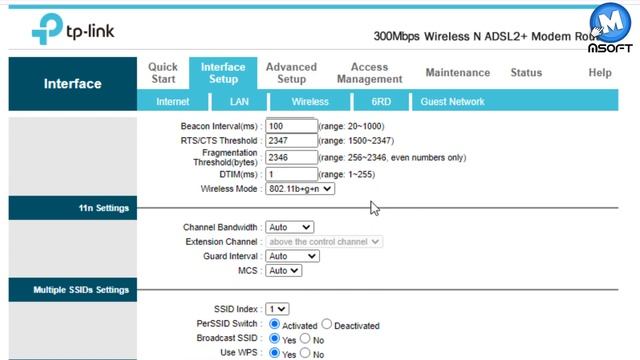This screenshot has width=640, height=360.
Task: Open the Advanced Setup tab
Action: 291,73
